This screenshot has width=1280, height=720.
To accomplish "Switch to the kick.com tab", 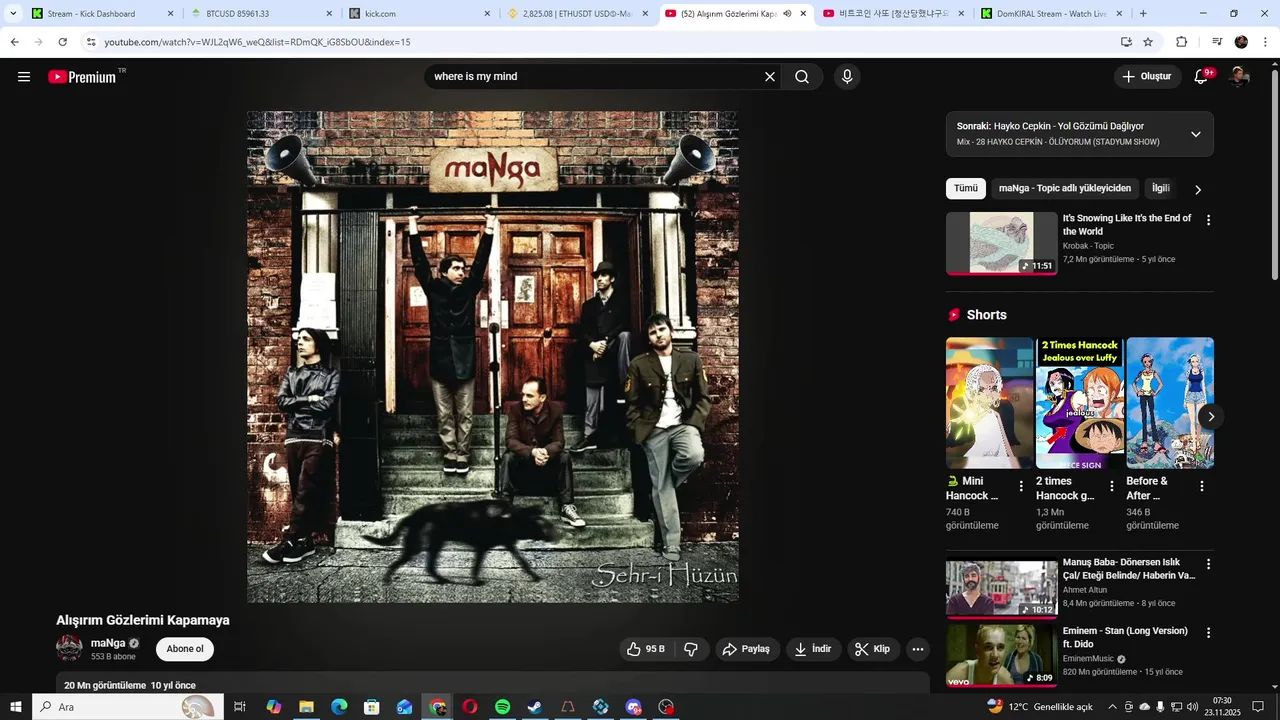I will pyautogui.click(x=420, y=14).
